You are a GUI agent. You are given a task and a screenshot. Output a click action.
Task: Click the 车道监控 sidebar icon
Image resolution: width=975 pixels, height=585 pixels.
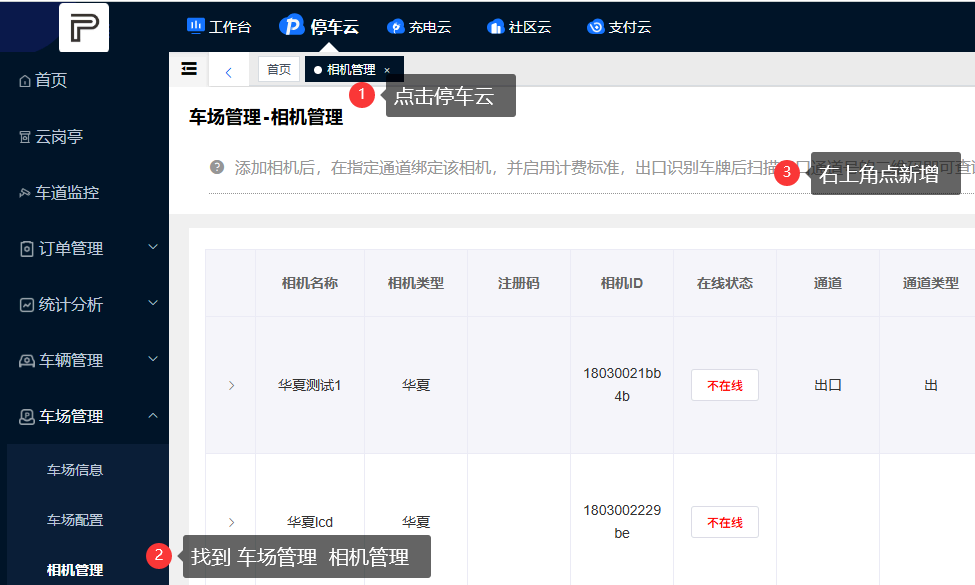pos(25,193)
